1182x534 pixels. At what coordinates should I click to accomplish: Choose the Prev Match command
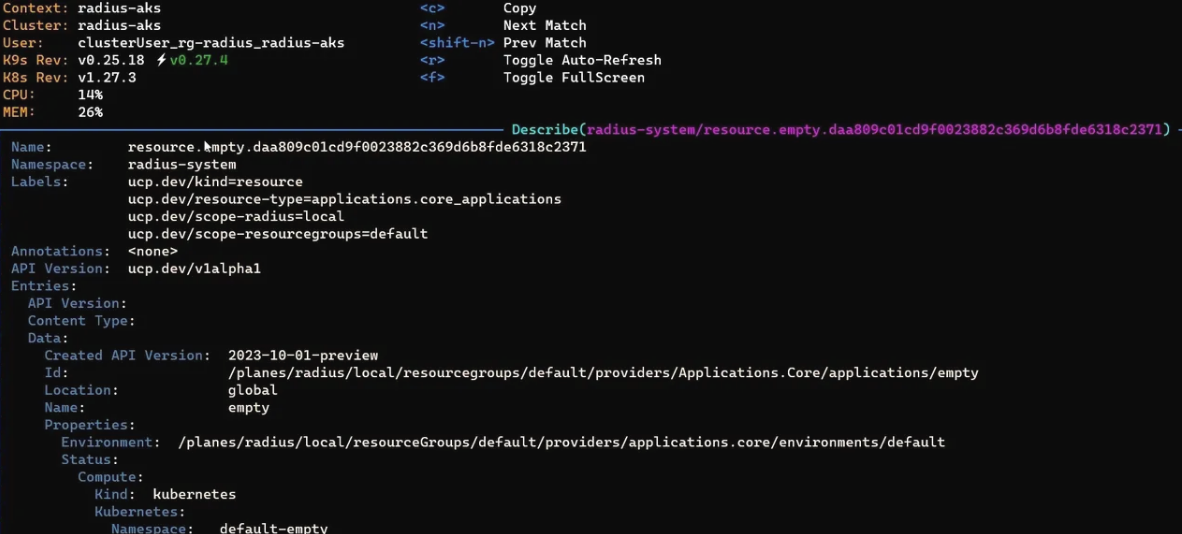point(544,43)
